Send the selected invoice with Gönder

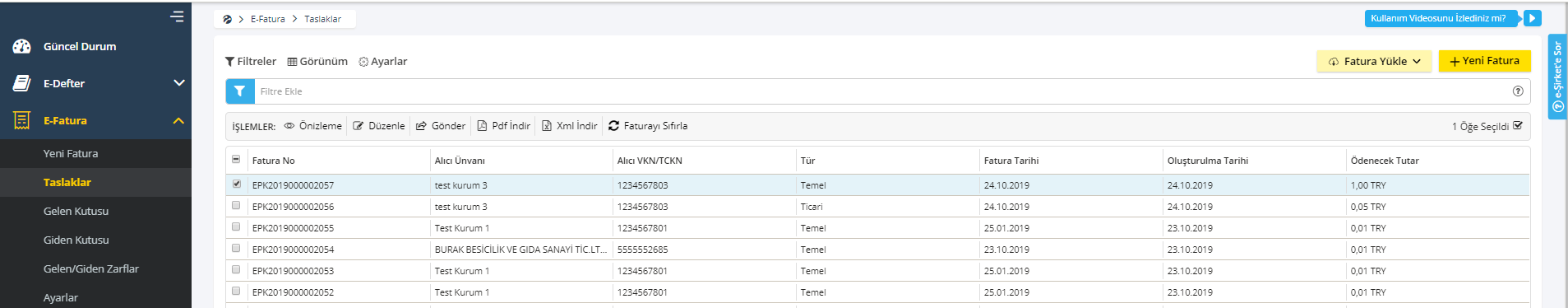point(441,126)
